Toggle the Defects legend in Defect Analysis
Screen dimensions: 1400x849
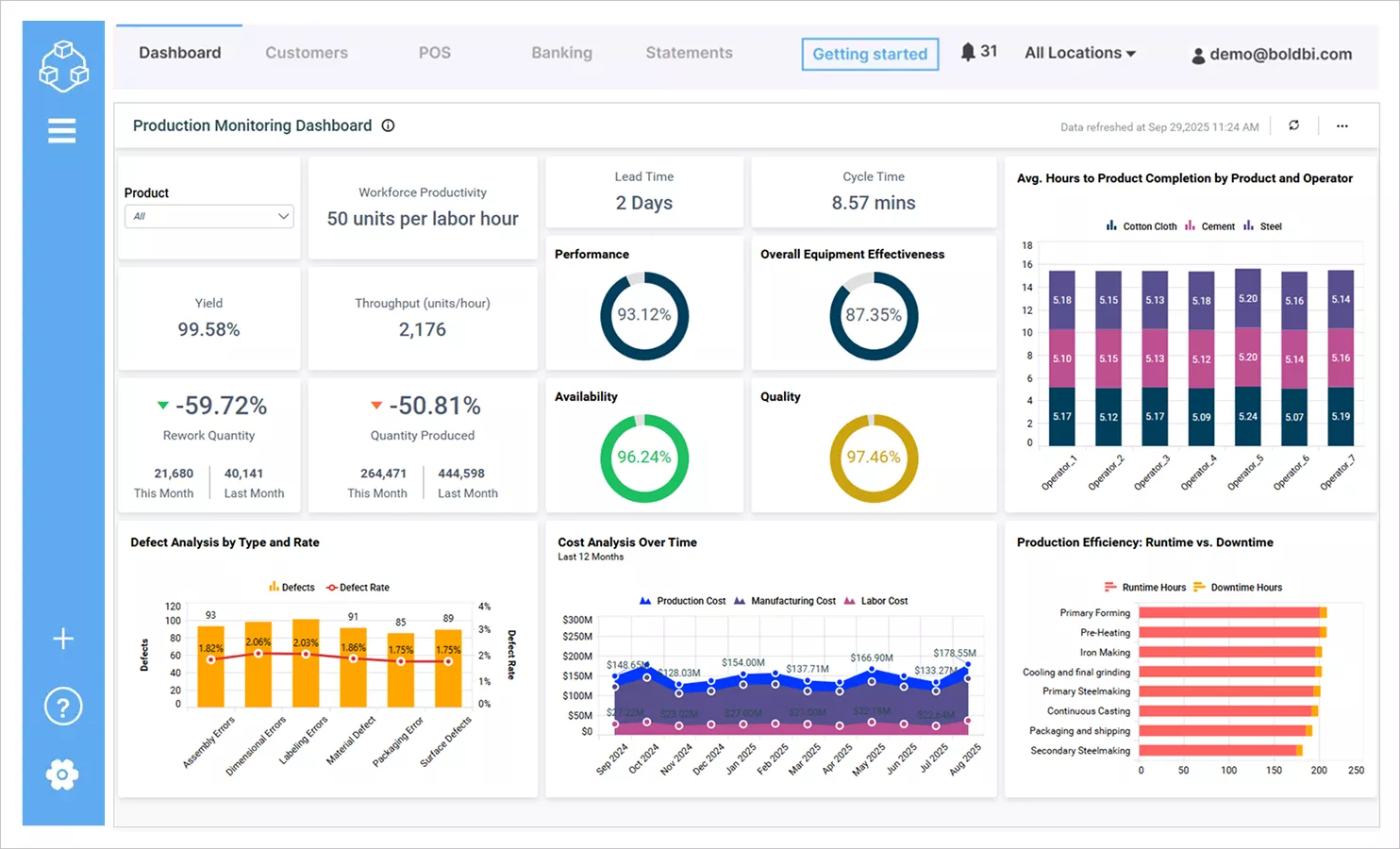click(292, 587)
